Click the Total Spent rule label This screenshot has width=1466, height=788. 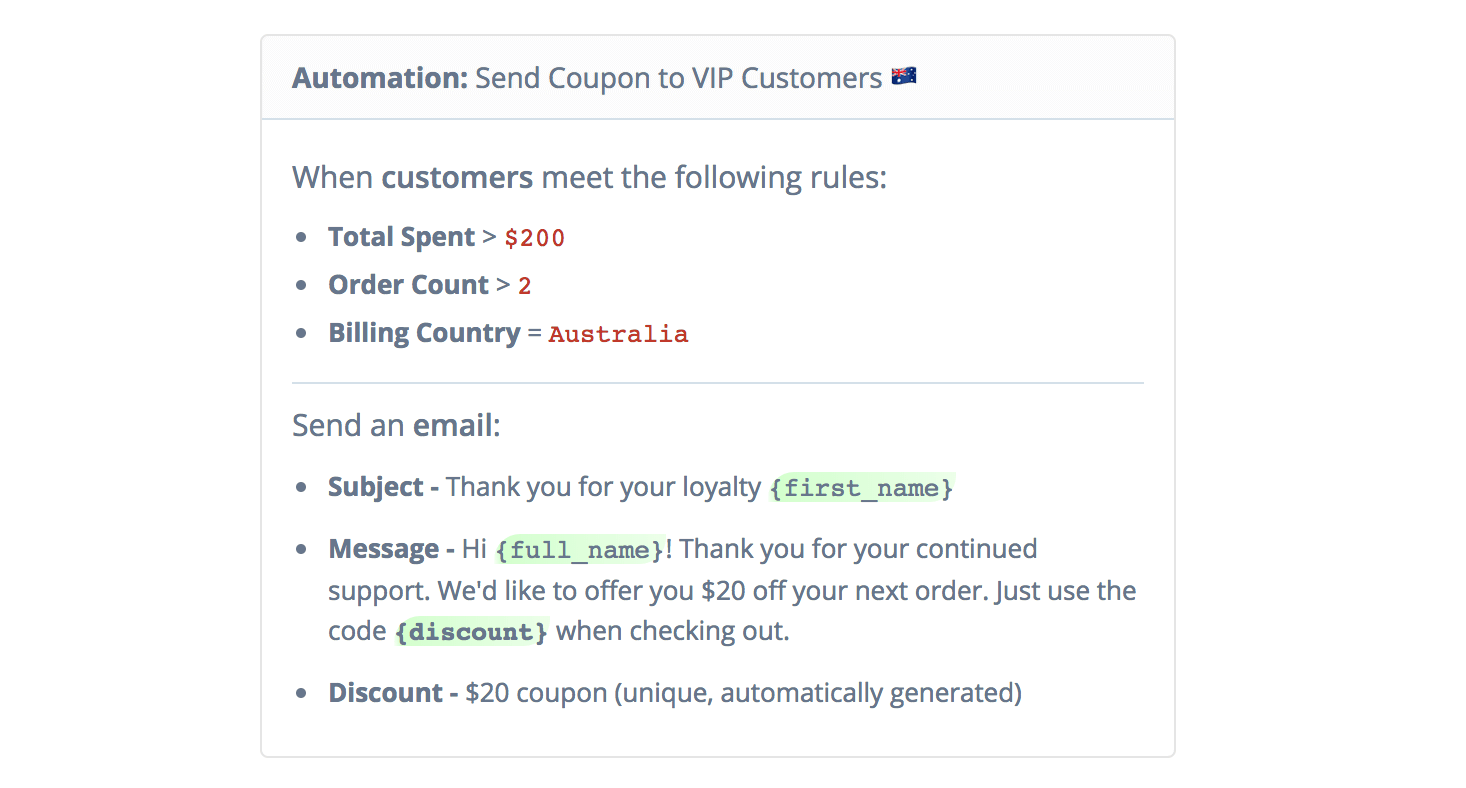click(x=401, y=237)
